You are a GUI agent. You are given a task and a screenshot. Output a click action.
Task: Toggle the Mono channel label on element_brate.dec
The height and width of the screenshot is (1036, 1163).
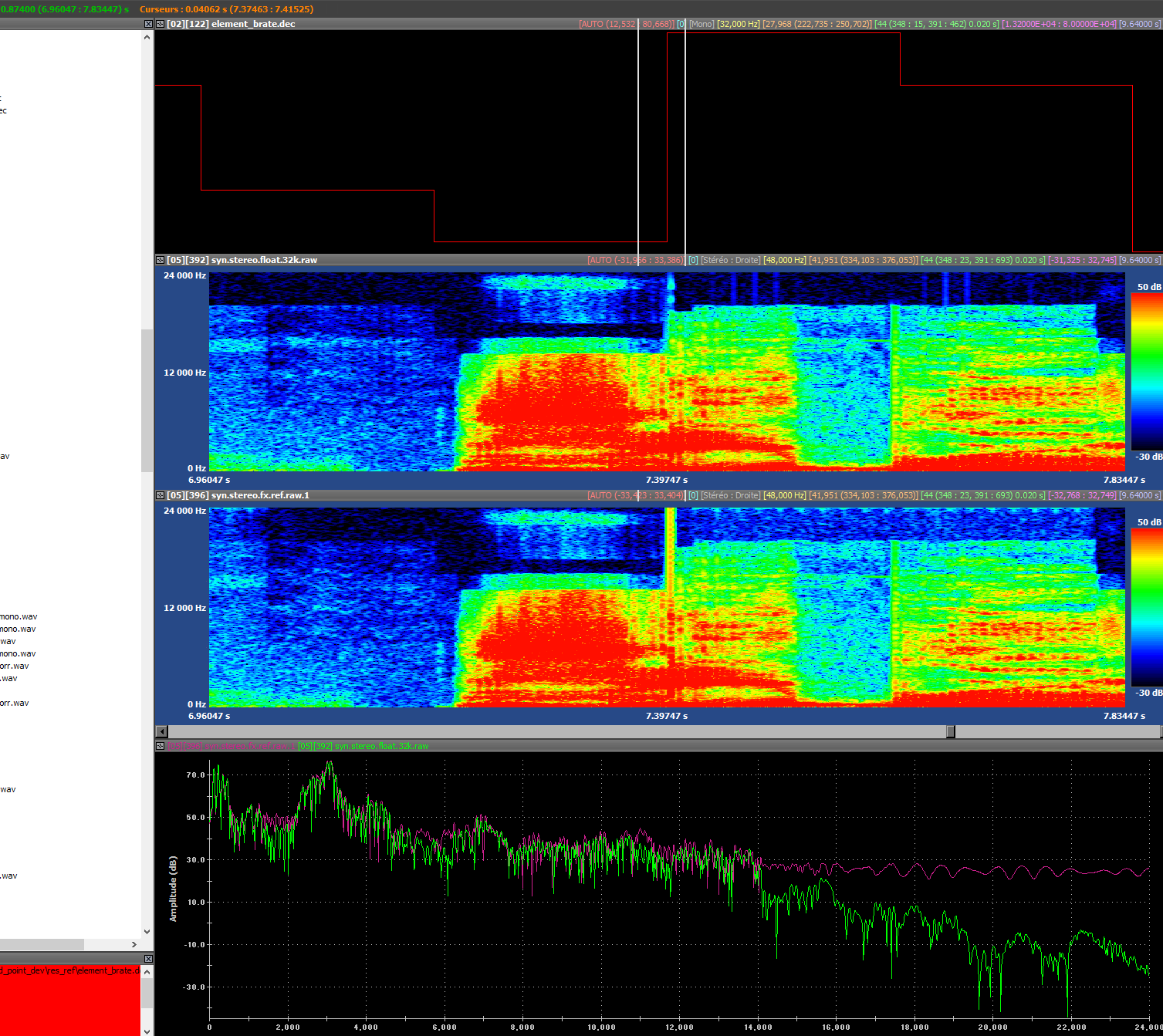[x=701, y=24]
